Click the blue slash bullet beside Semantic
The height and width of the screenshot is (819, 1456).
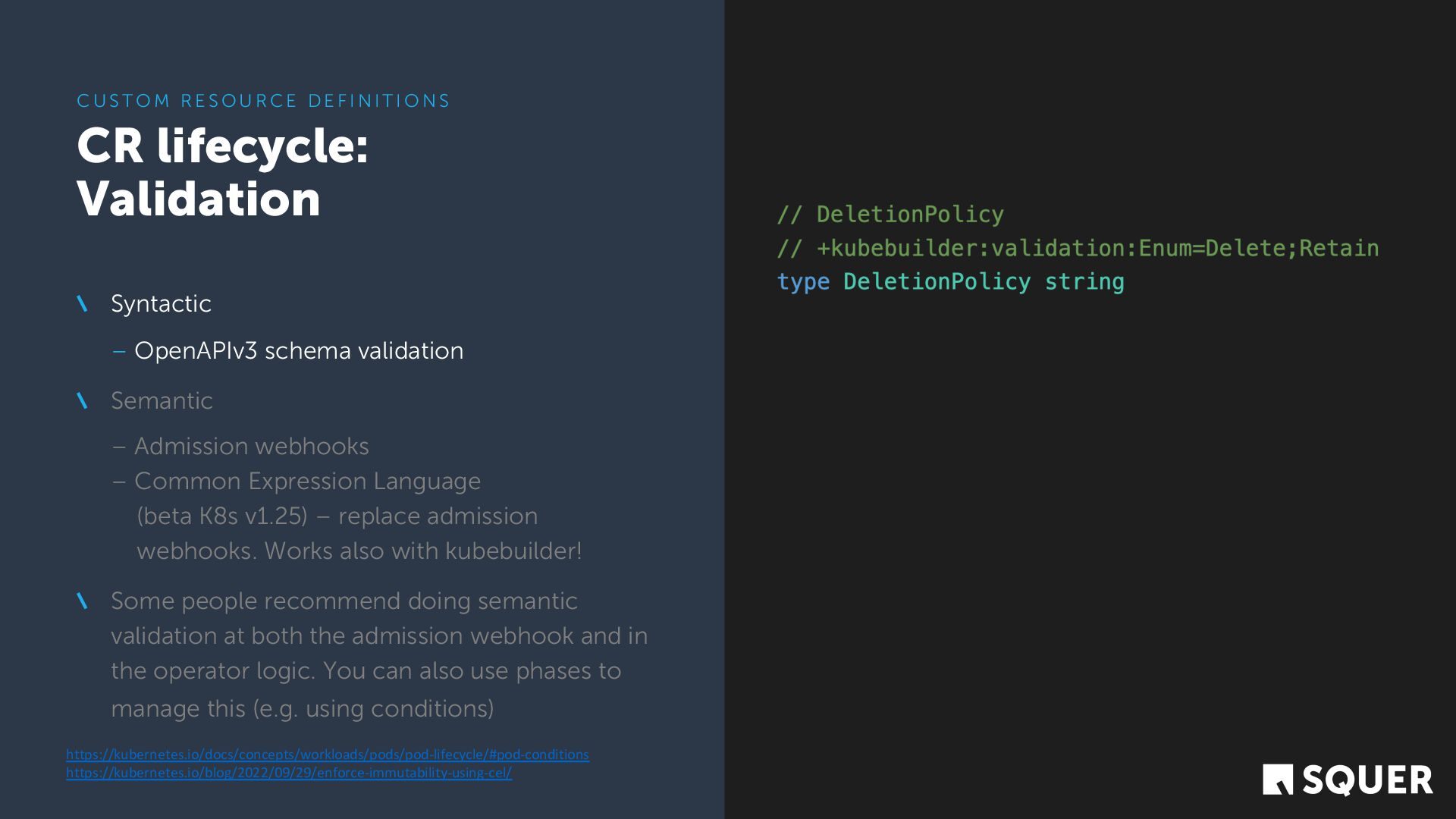coord(83,401)
